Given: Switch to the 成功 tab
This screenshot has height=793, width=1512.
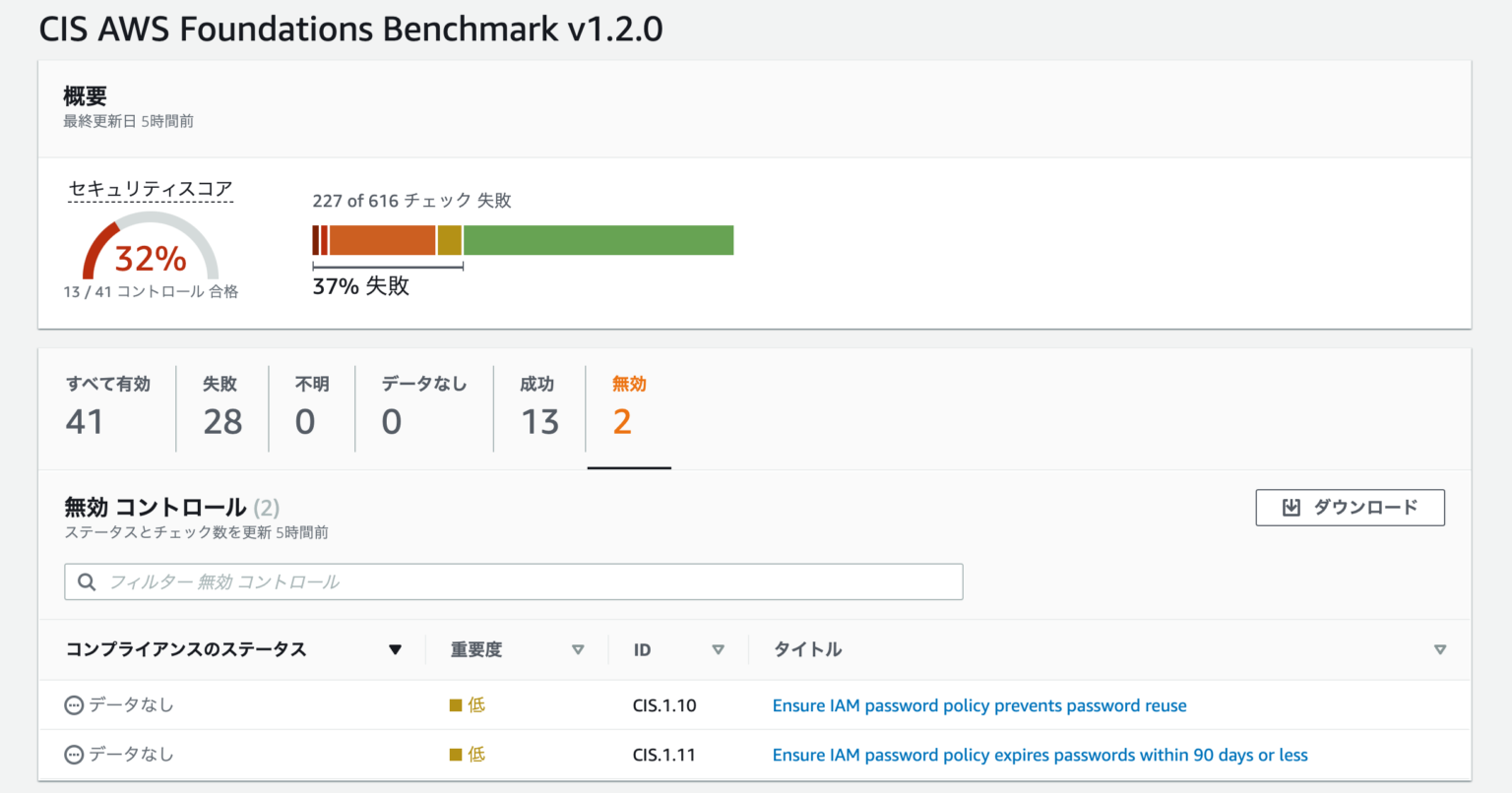Looking at the screenshot, I should coord(536,403).
